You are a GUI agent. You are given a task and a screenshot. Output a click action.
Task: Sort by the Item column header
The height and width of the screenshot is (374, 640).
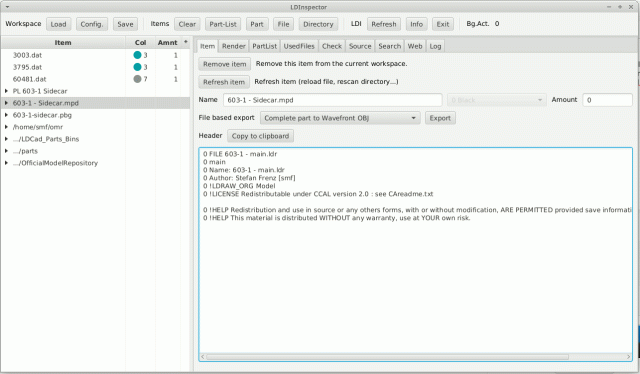click(x=63, y=42)
